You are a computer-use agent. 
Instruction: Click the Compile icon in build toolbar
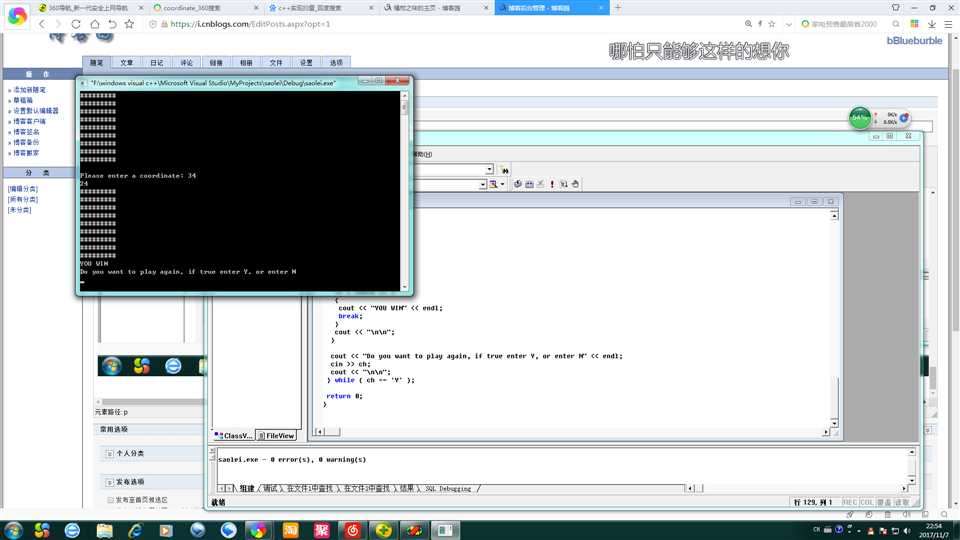point(518,184)
